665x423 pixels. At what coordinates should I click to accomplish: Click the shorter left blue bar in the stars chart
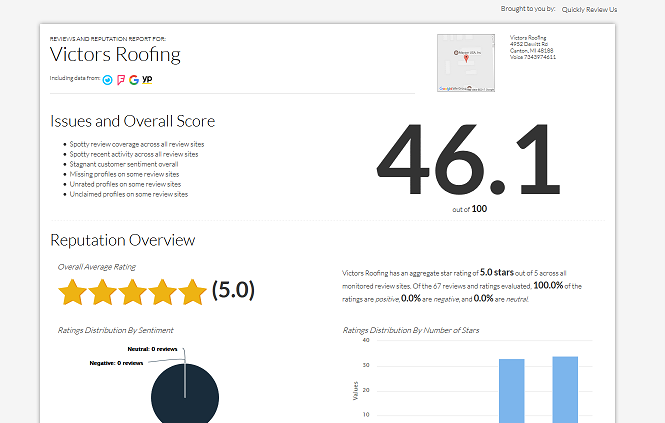pos(511,391)
